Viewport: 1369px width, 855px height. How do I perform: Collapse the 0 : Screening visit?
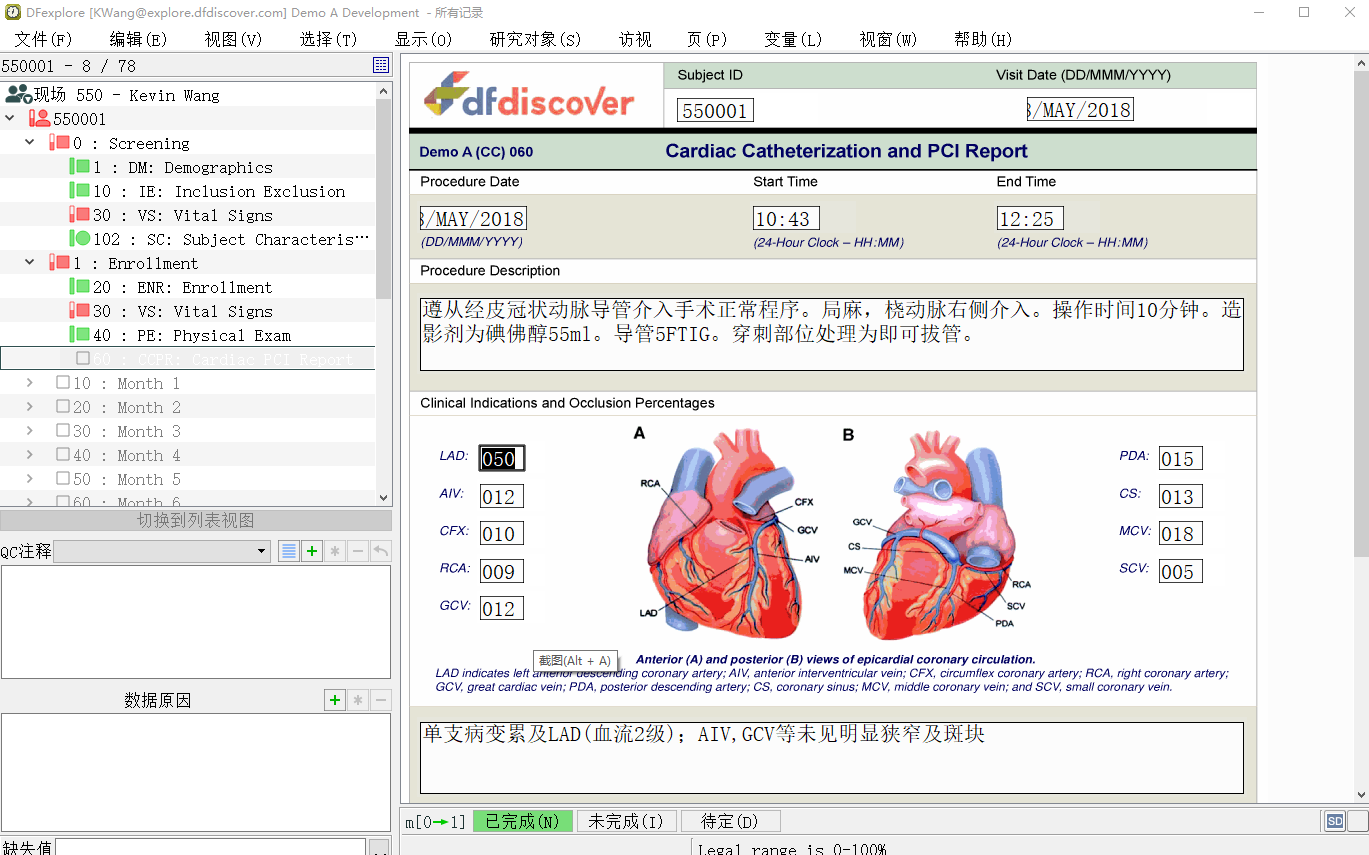pos(30,143)
